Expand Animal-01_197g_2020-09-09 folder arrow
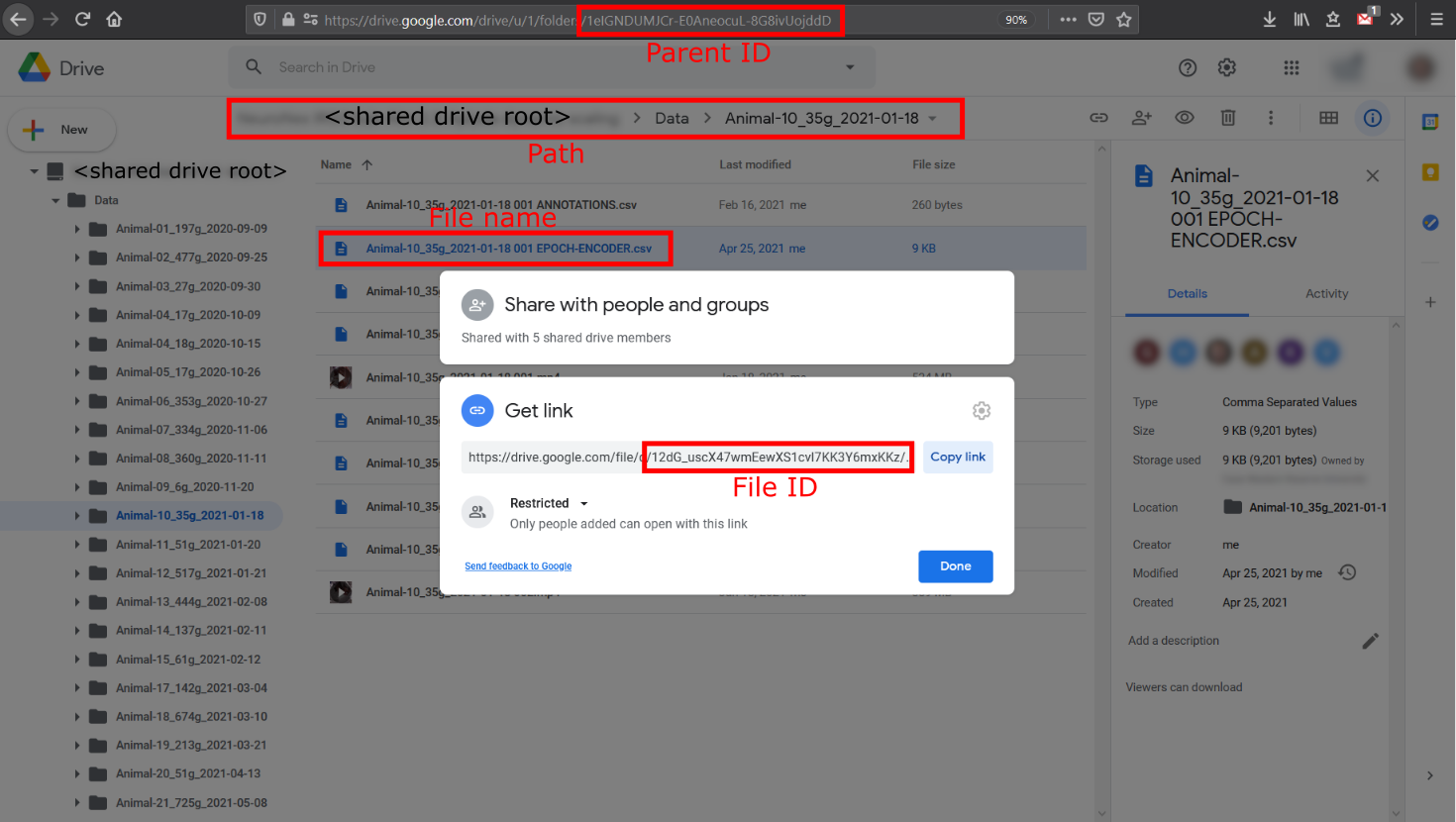This screenshot has width=1456, height=822. coord(77,229)
